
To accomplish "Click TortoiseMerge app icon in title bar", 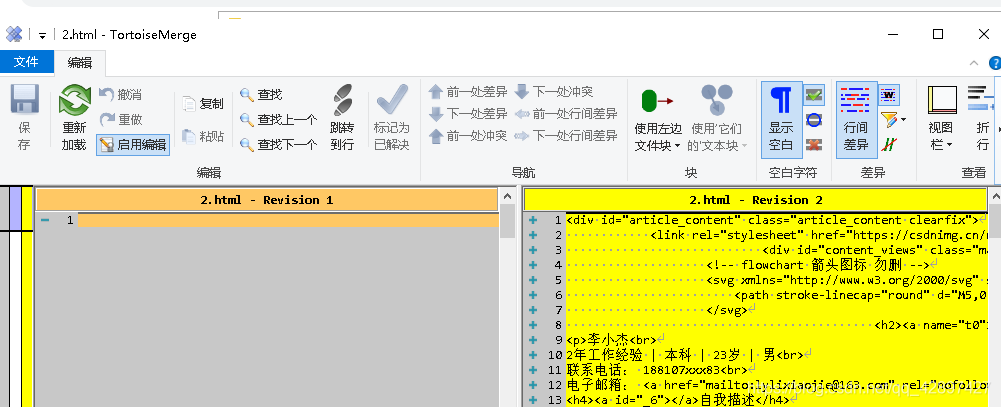I will point(14,34).
